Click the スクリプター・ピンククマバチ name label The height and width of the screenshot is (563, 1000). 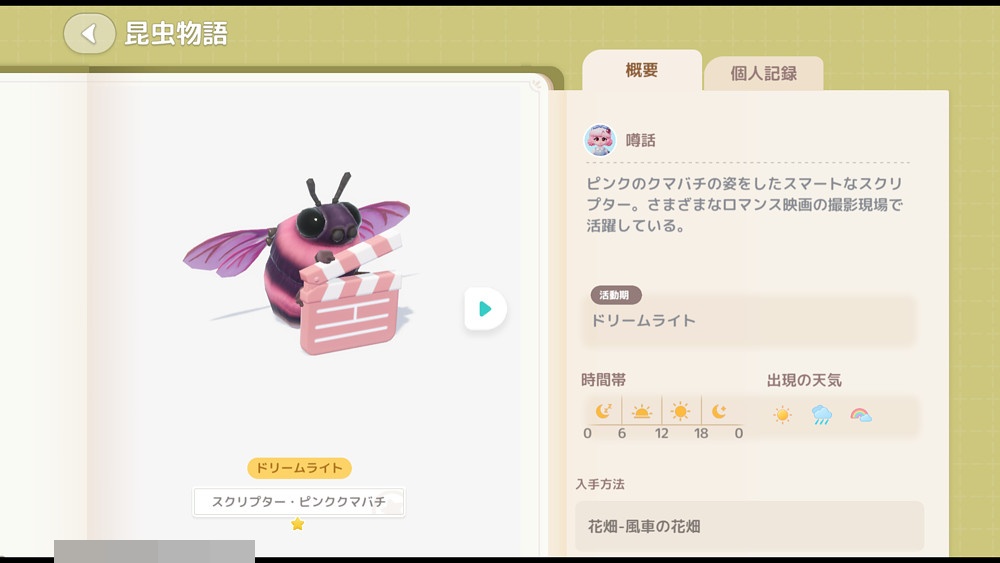(299, 502)
